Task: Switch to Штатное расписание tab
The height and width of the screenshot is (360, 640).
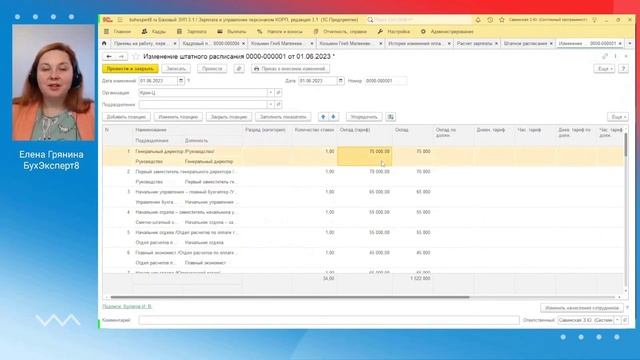Action: click(x=525, y=43)
